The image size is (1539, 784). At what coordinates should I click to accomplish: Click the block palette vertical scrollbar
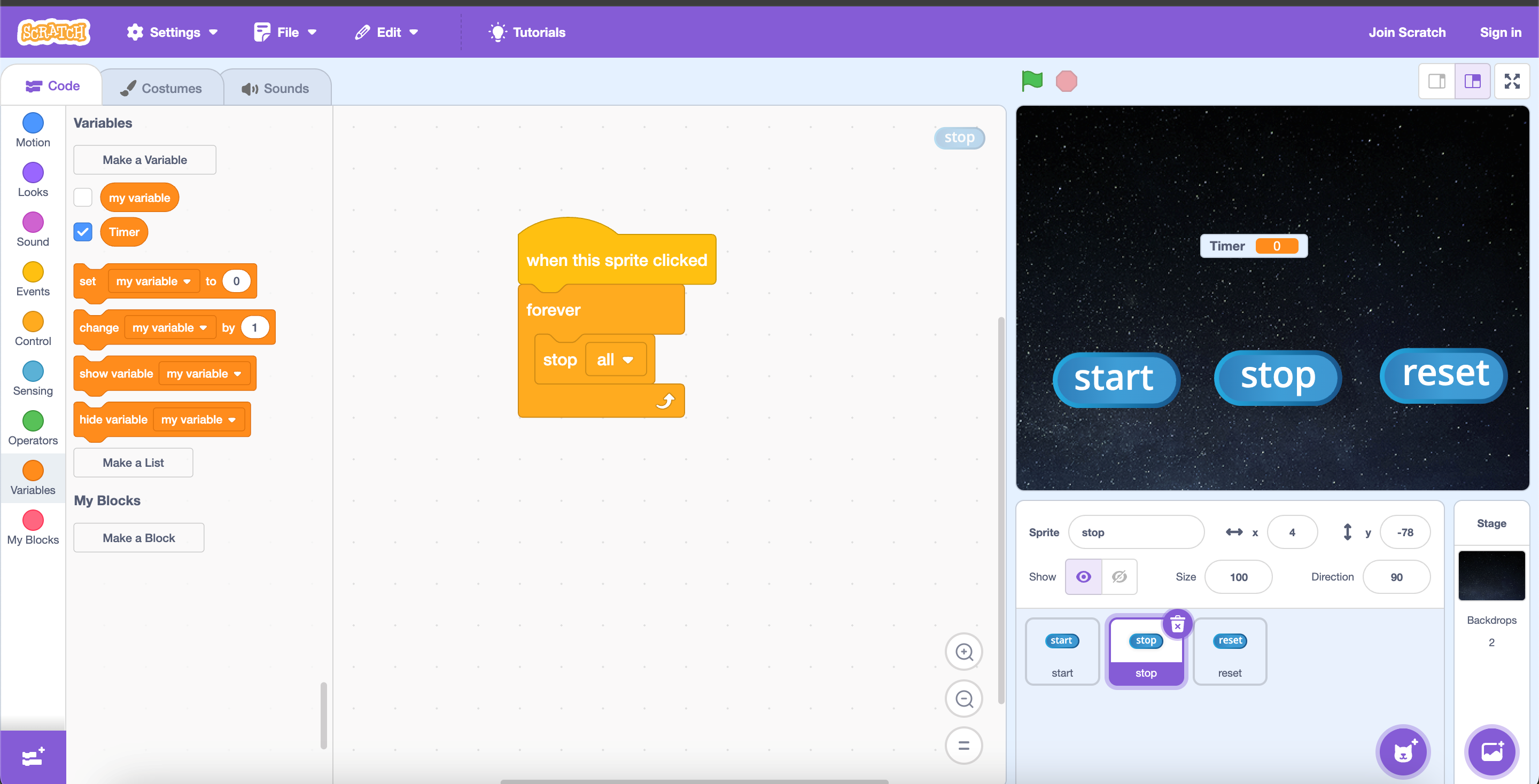(x=324, y=715)
